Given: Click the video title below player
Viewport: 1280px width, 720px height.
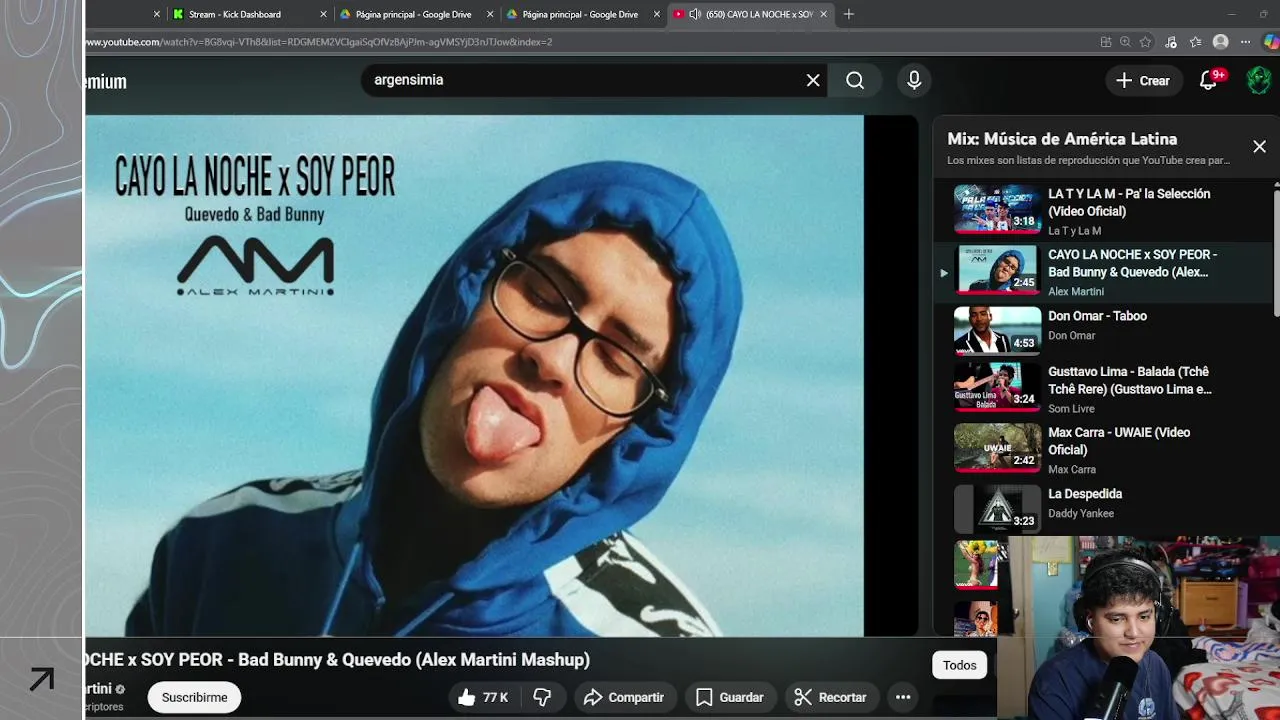Looking at the screenshot, I should [x=338, y=660].
